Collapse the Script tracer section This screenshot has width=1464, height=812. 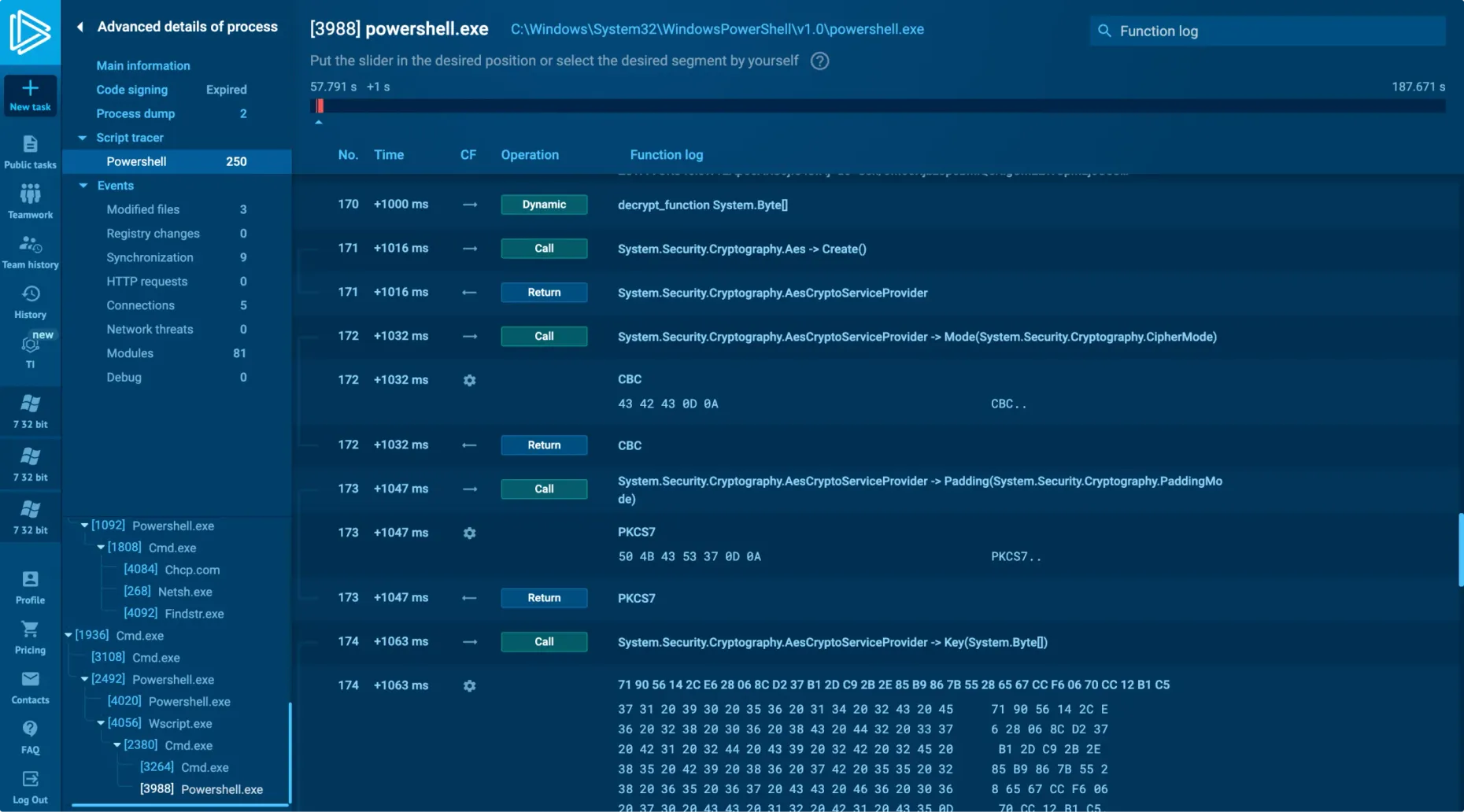click(83, 138)
